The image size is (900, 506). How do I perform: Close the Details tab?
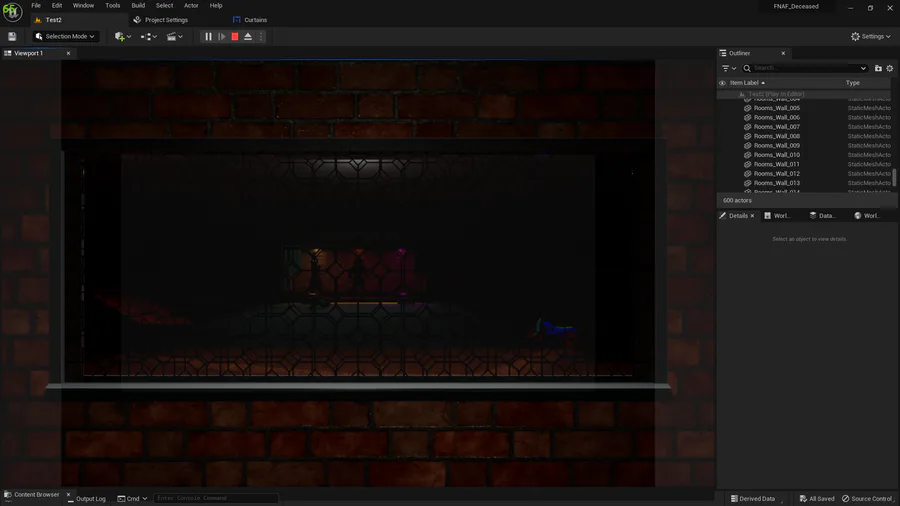752,216
